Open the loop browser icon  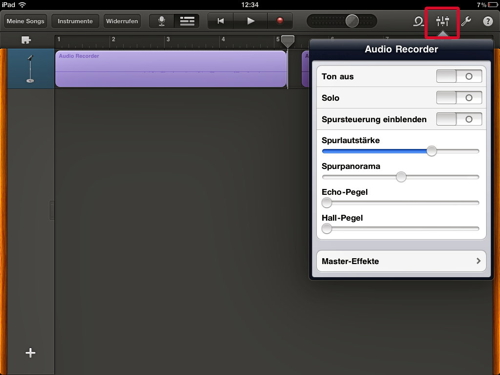[418, 21]
